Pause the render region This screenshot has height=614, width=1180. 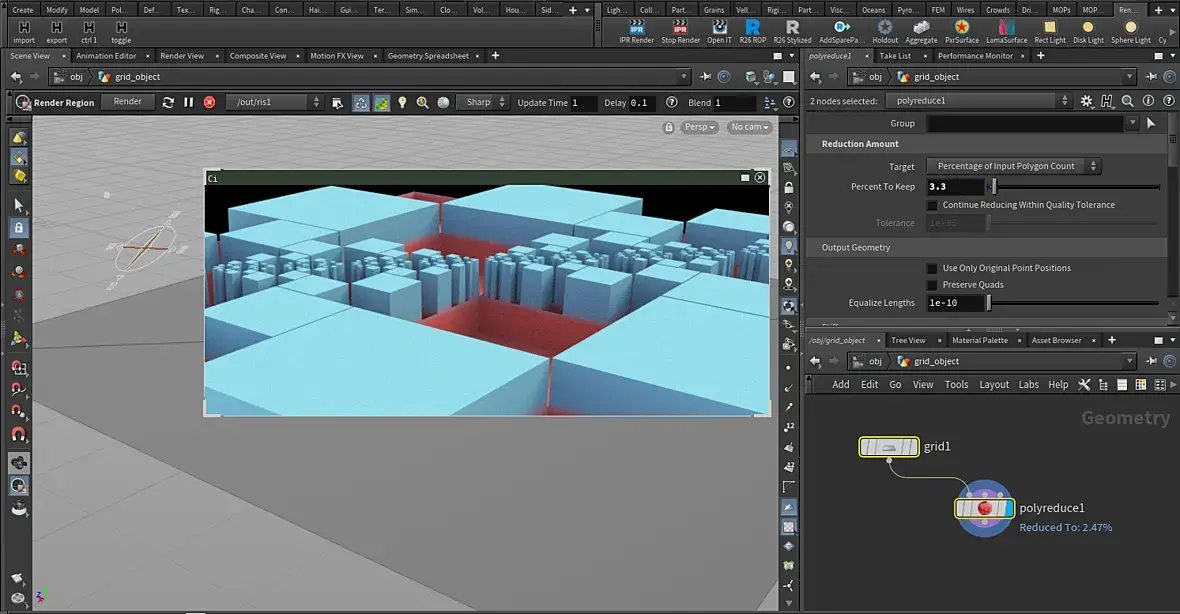click(x=188, y=102)
